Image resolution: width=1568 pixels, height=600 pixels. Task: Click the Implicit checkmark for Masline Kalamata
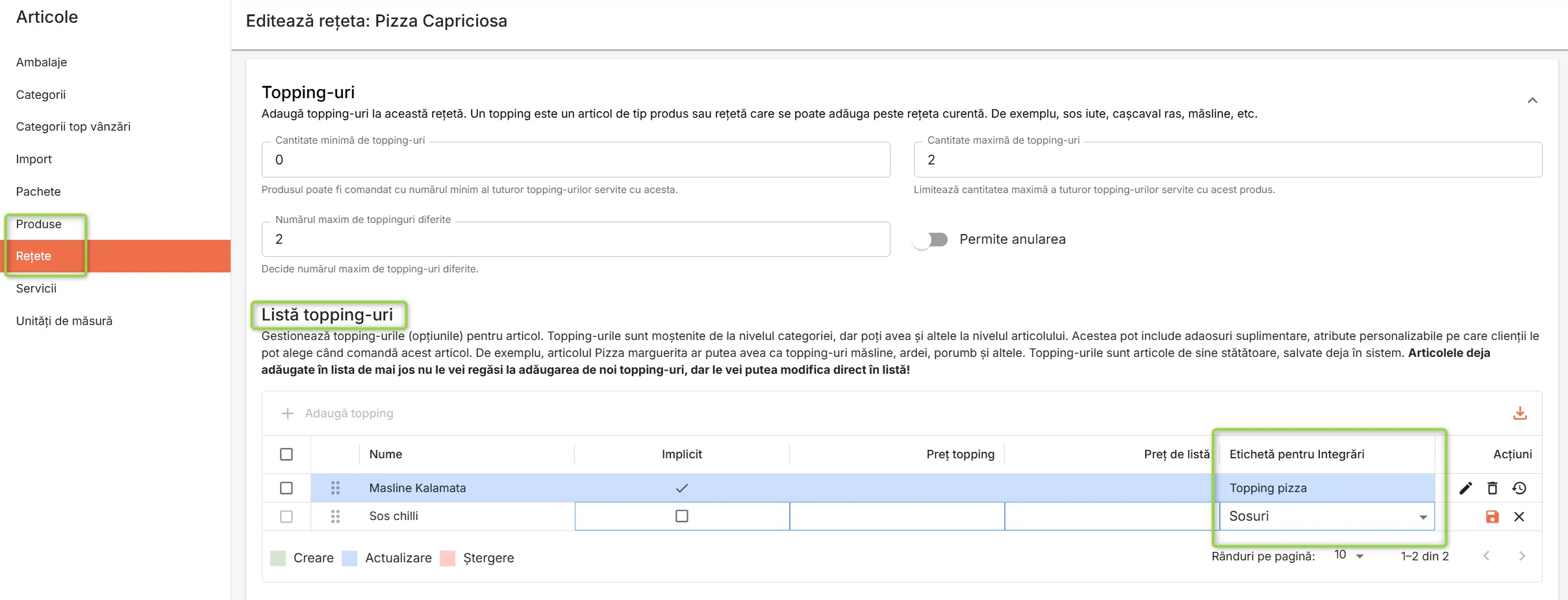click(x=682, y=488)
